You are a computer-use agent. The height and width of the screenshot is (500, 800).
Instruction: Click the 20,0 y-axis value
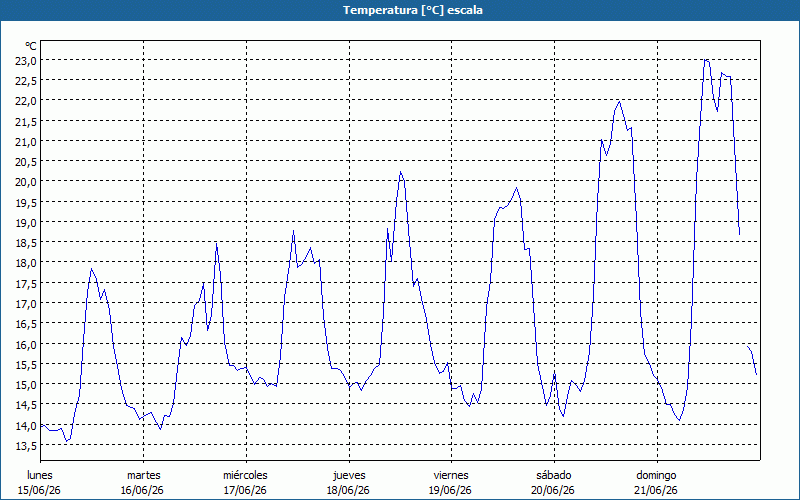click(x=26, y=182)
